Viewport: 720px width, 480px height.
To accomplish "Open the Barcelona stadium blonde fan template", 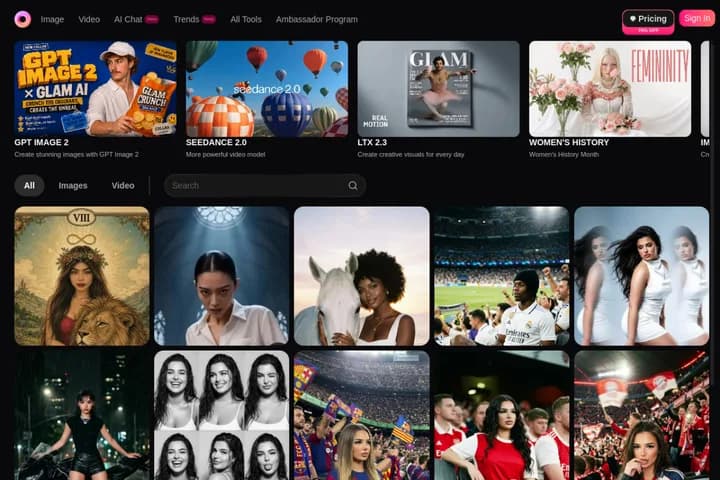I will pos(362,415).
